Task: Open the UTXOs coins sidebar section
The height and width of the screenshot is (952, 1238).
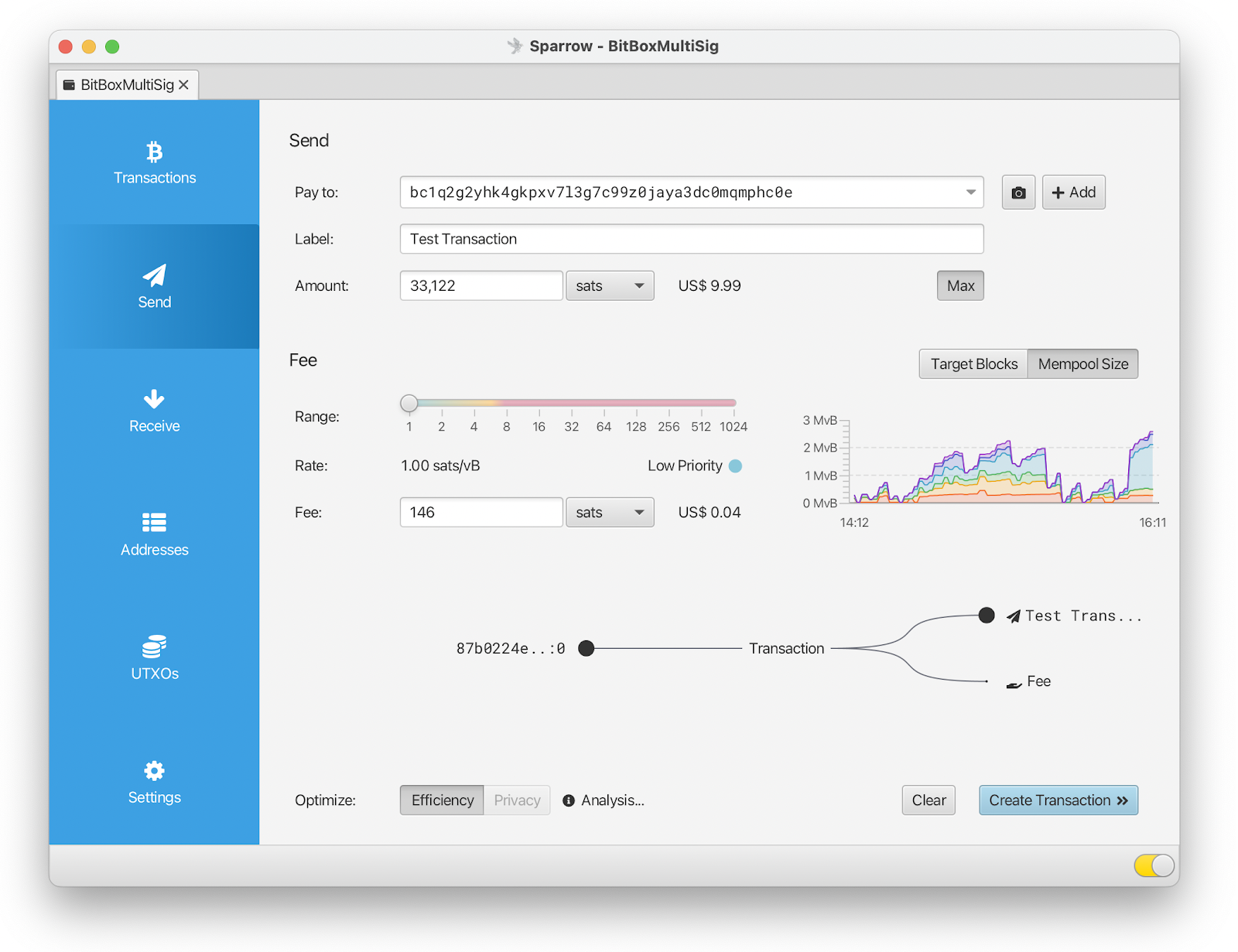Action: (x=154, y=658)
